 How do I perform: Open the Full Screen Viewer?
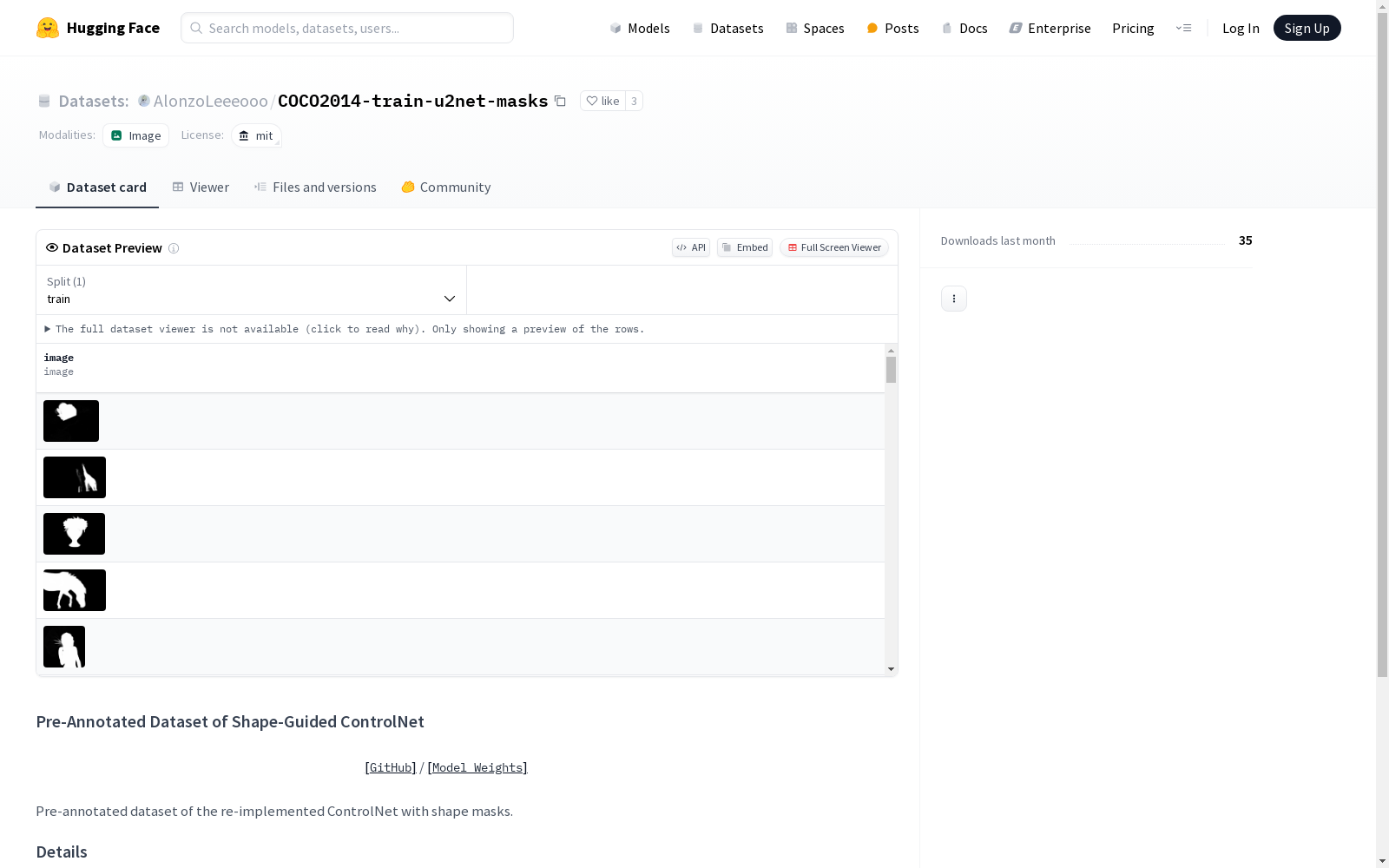point(834,247)
